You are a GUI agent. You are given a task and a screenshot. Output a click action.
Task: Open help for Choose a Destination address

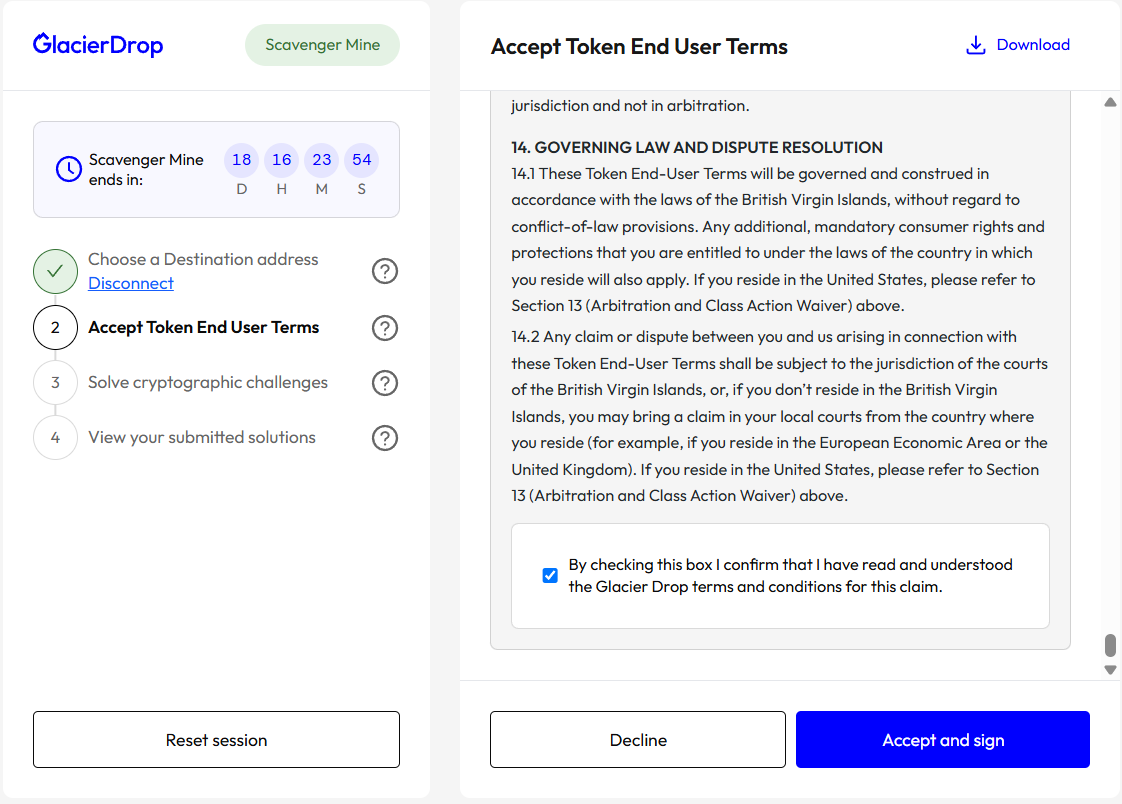click(384, 271)
